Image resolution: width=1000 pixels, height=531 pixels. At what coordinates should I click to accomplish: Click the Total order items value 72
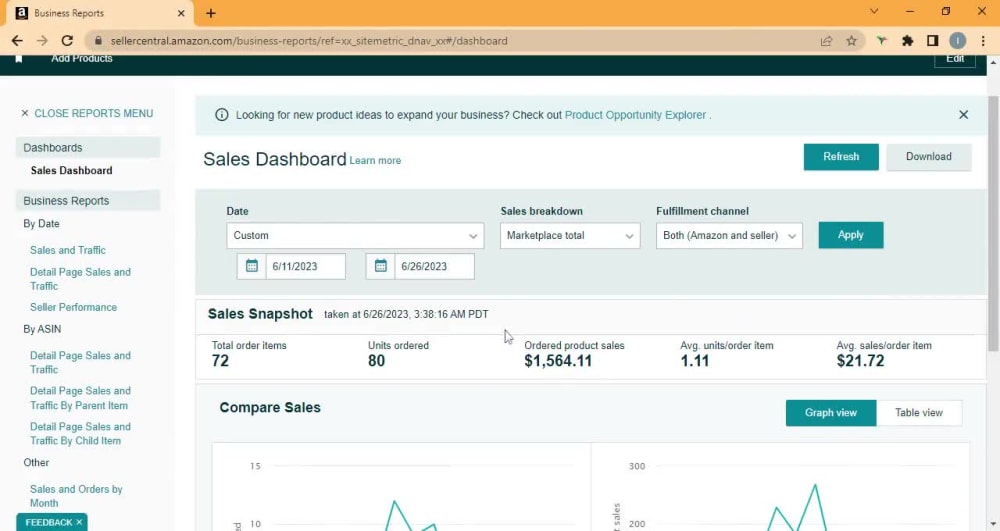pos(220,361)
